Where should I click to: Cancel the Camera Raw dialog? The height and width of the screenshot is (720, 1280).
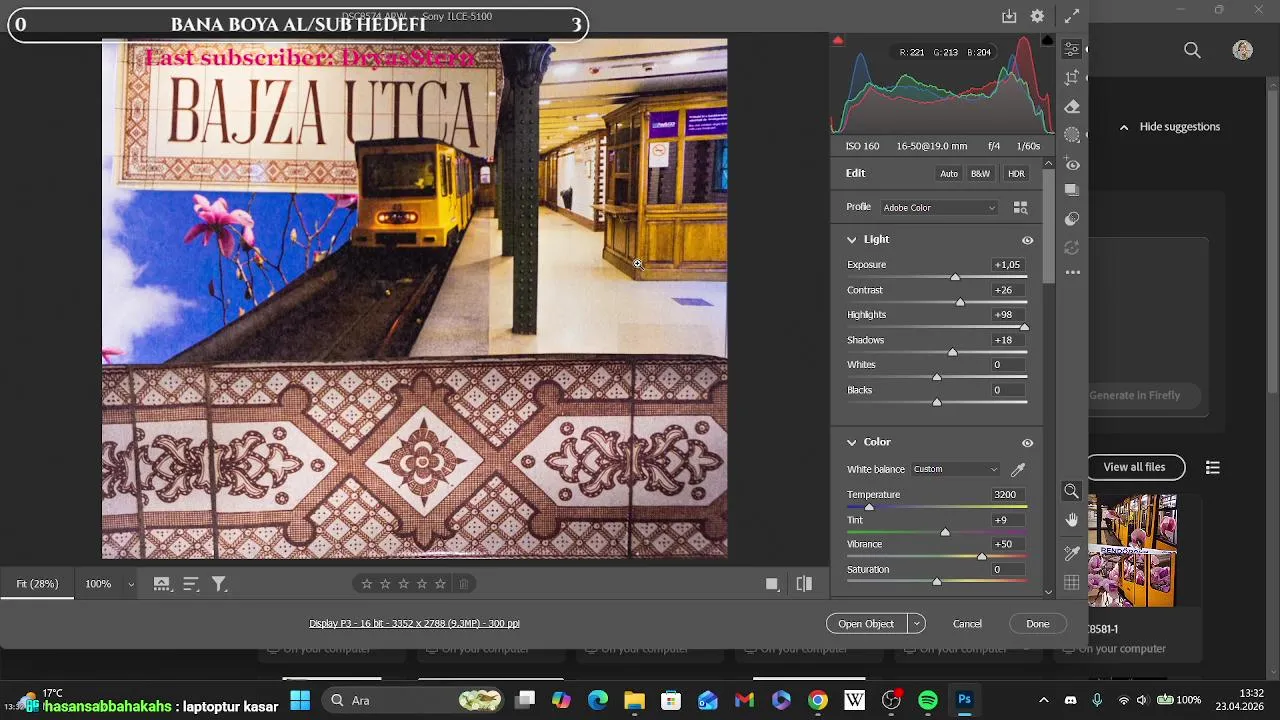click(967, 624)
